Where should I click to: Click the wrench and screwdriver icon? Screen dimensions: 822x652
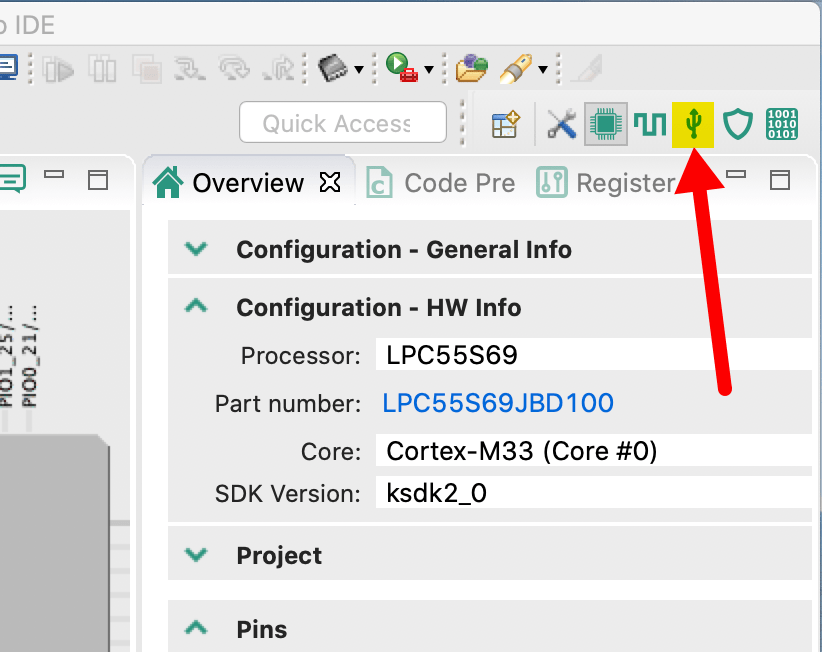tap(561, 124)
